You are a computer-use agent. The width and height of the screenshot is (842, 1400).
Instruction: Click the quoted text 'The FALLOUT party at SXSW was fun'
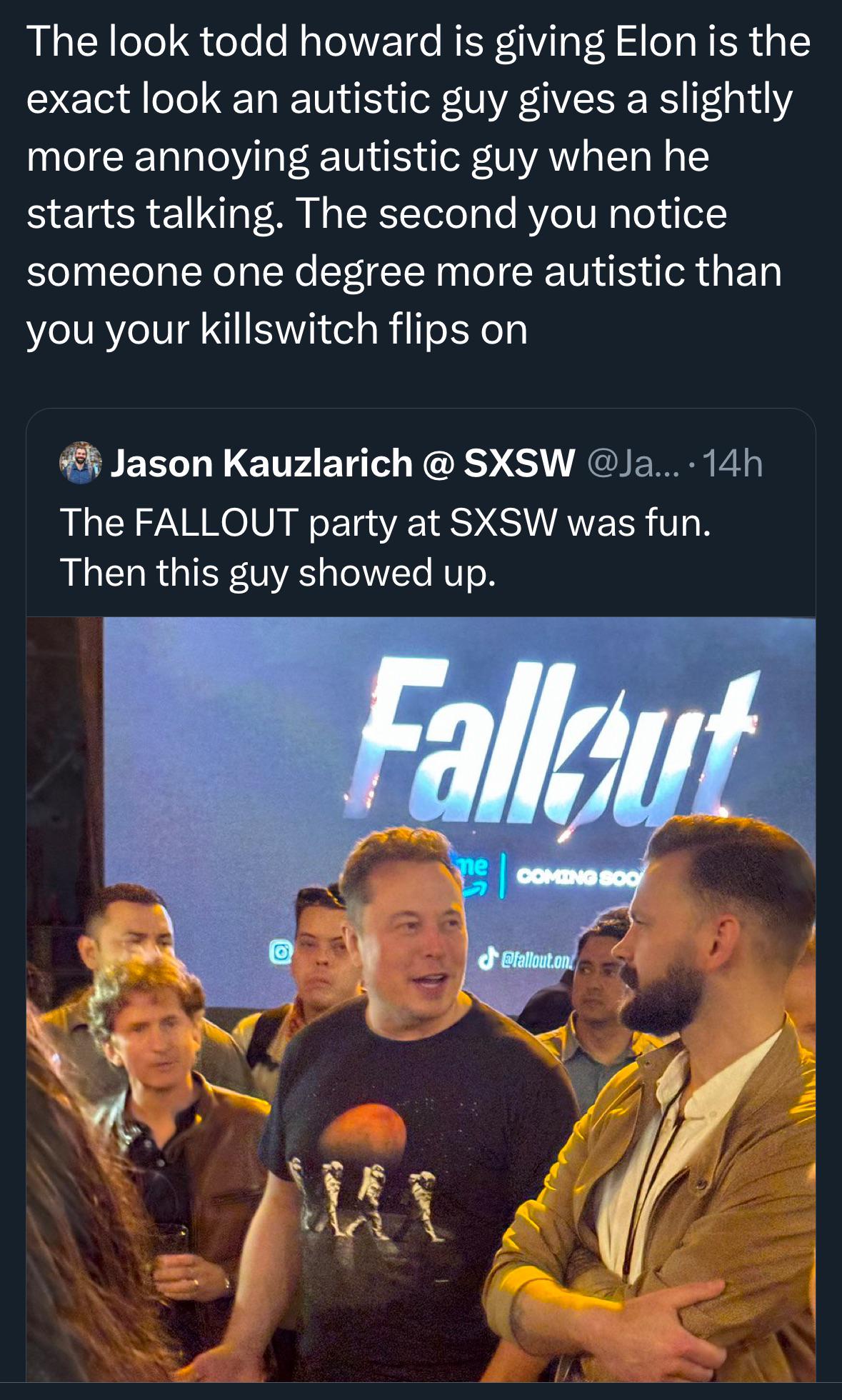386,523
